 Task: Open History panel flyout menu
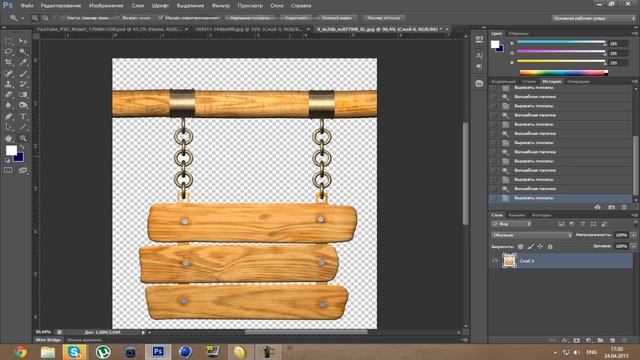coord(636,81)
